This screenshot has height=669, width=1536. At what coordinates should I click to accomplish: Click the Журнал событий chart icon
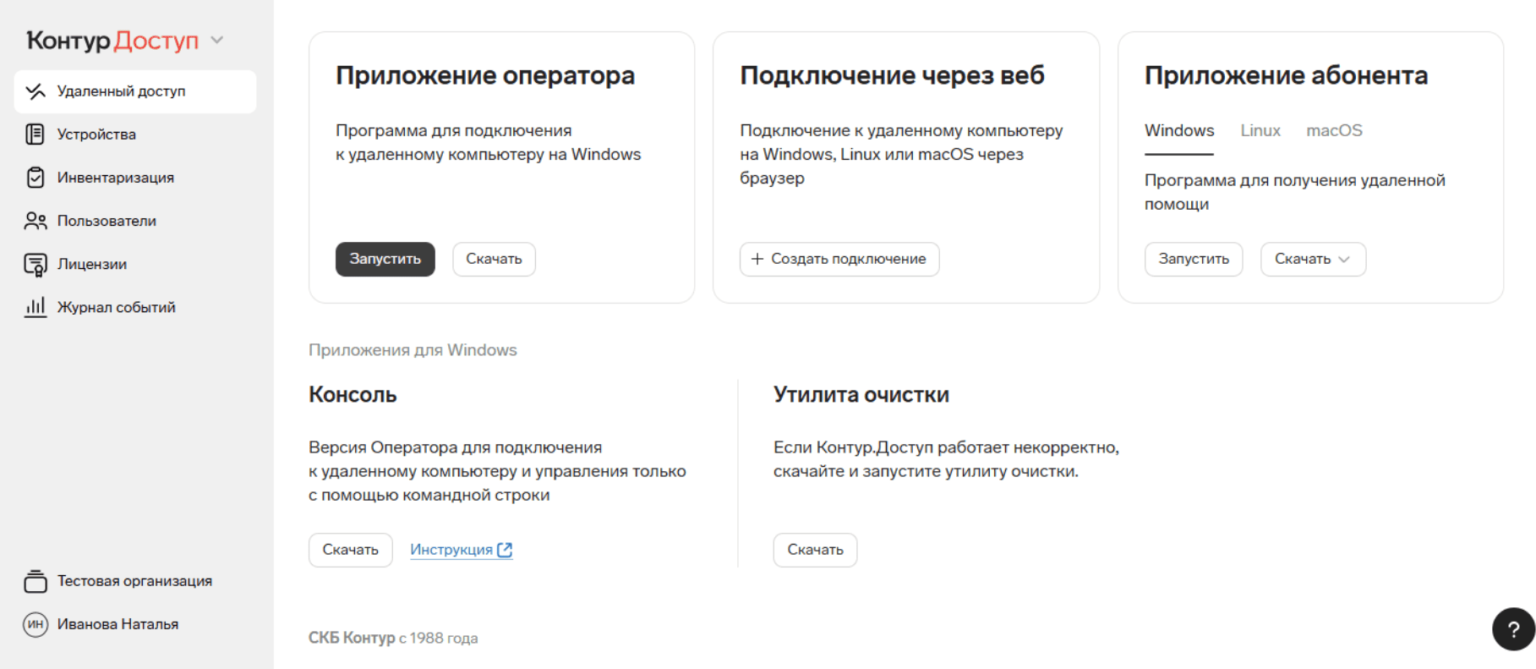pyautogui.click(x=36, y=308)
